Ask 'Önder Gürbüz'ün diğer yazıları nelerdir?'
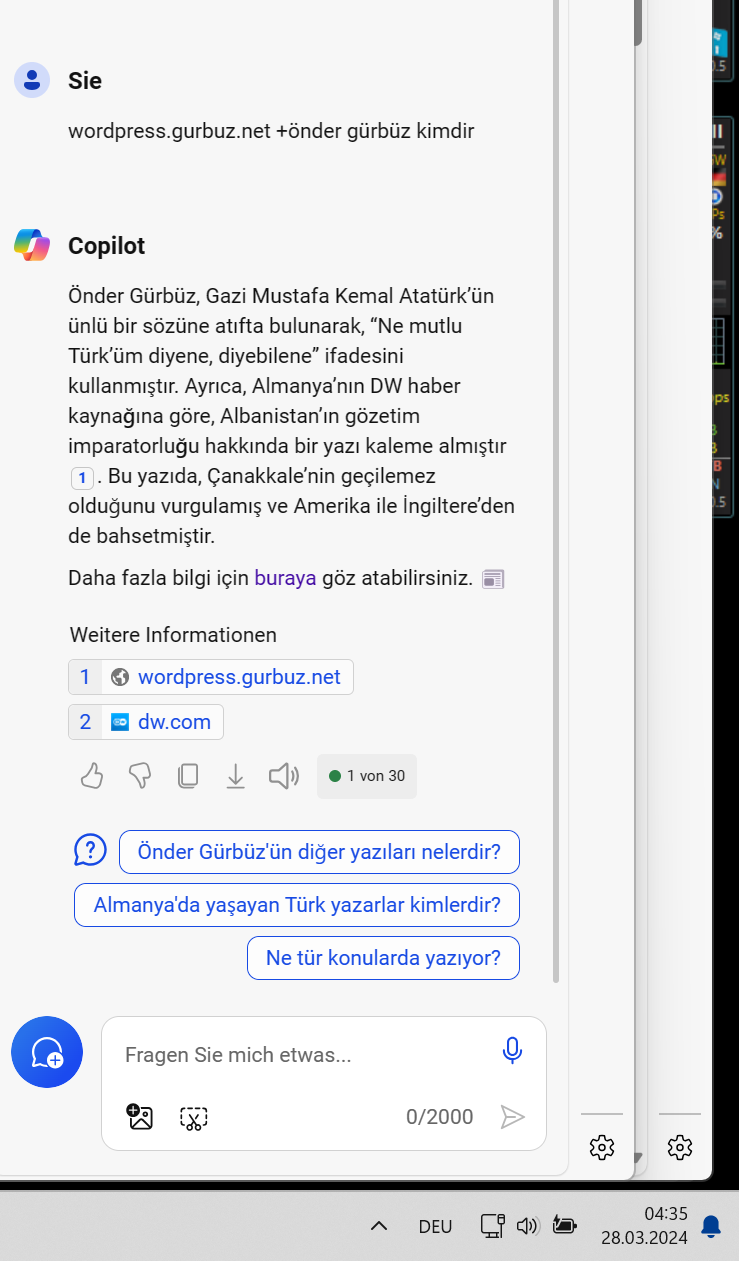Screen dimensions: 739x1261 [x=319, y=852]
